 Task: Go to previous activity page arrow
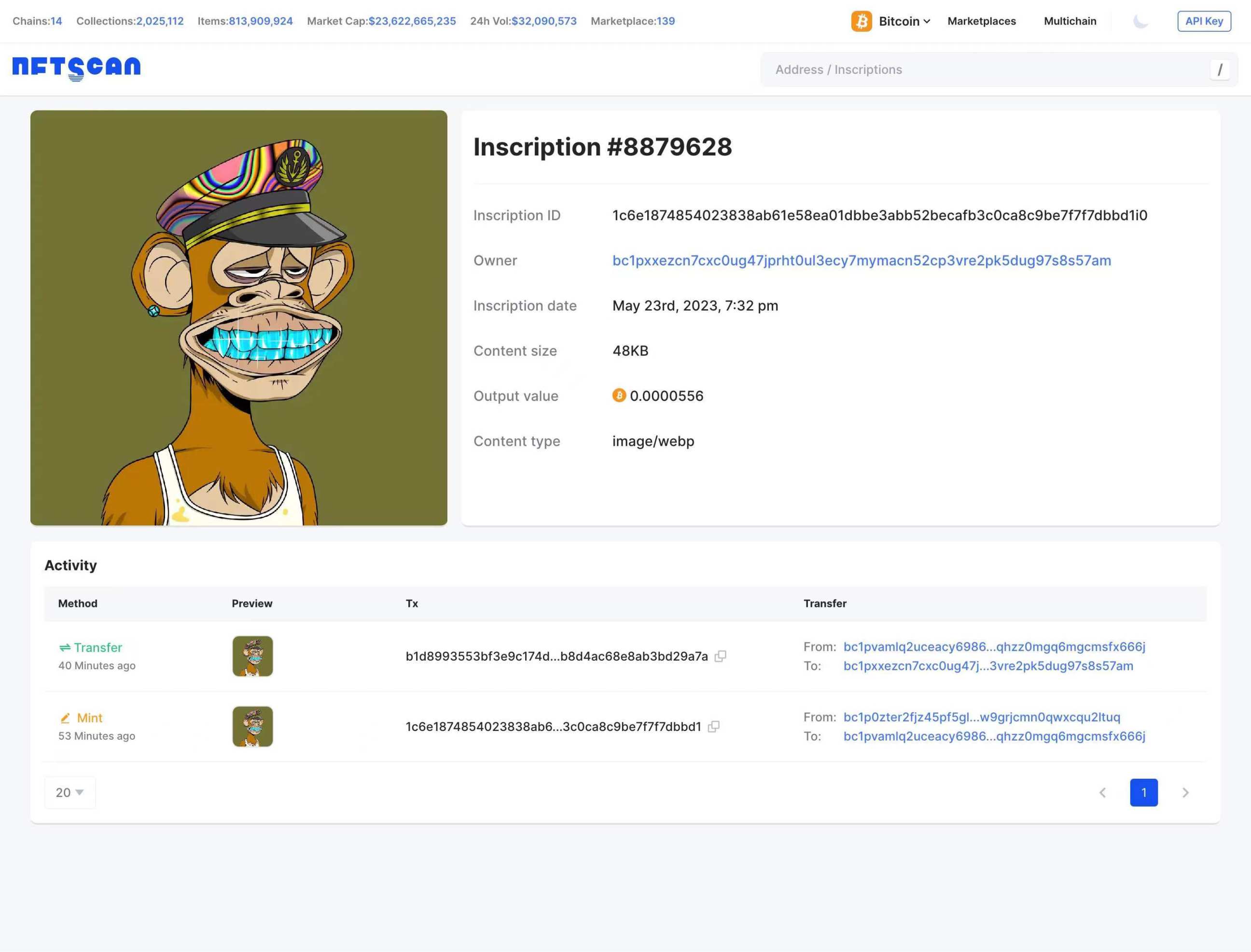click(1102, 792)
